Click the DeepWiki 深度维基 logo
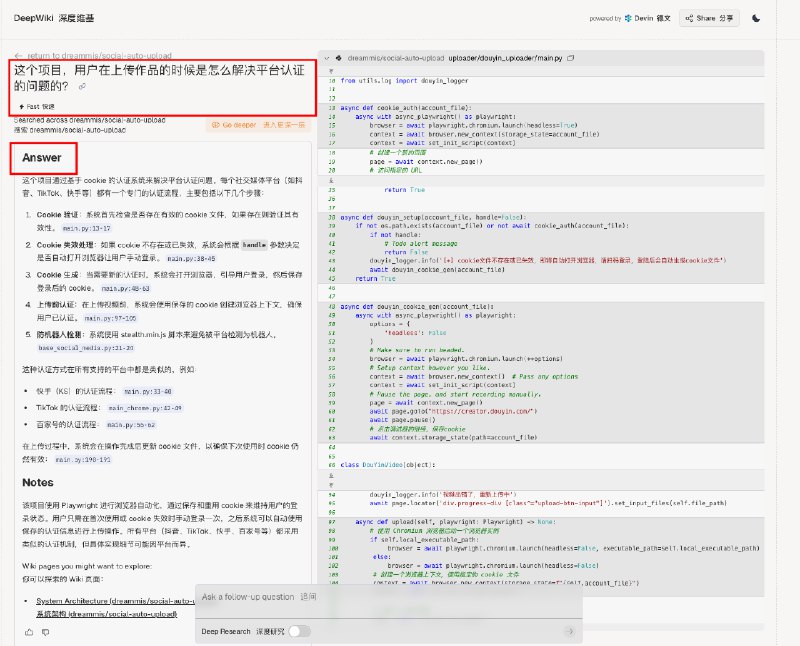The image size is (800, 646). [54, 18]
